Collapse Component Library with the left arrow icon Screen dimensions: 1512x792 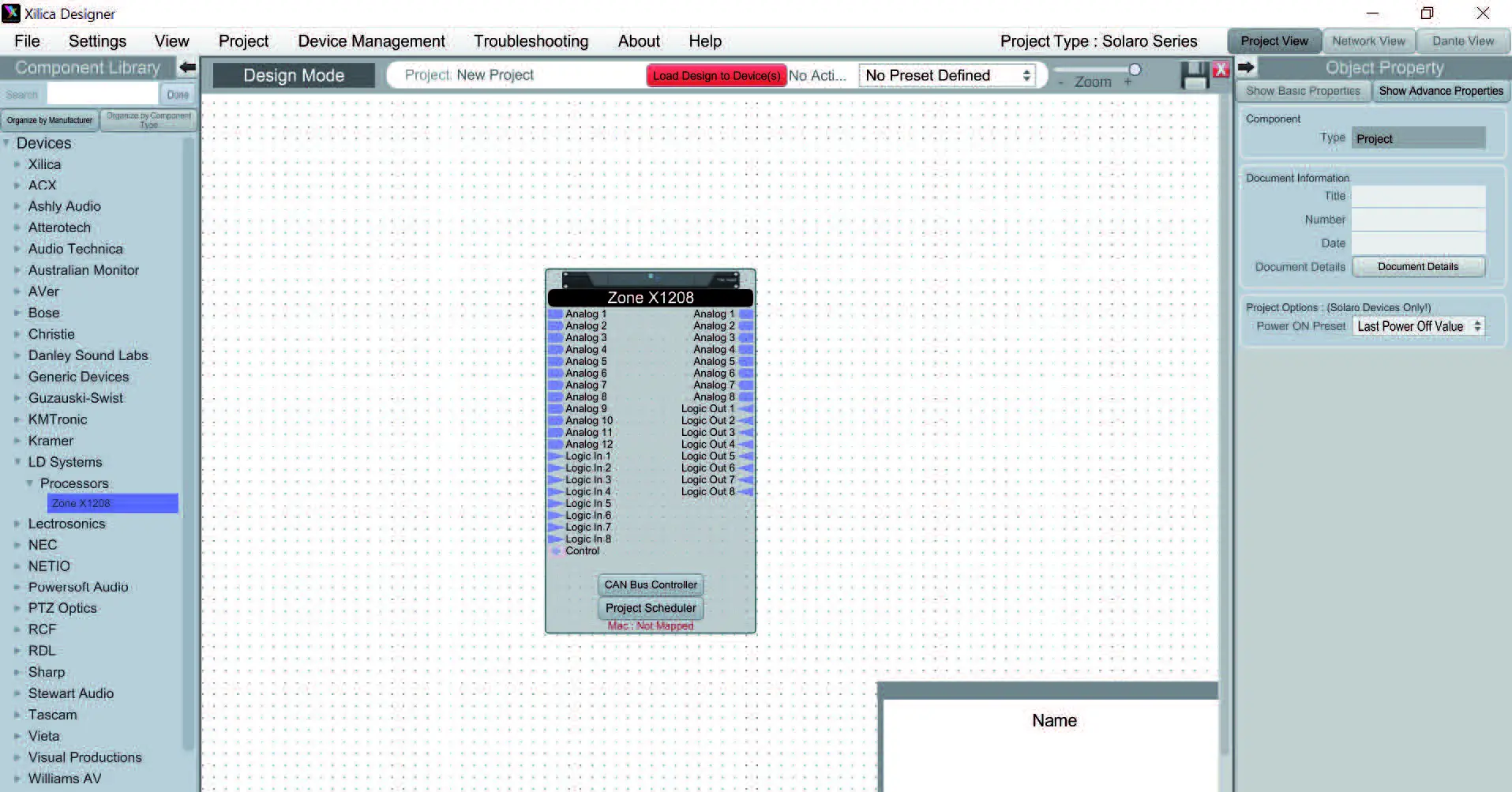[x=187, y=67]
